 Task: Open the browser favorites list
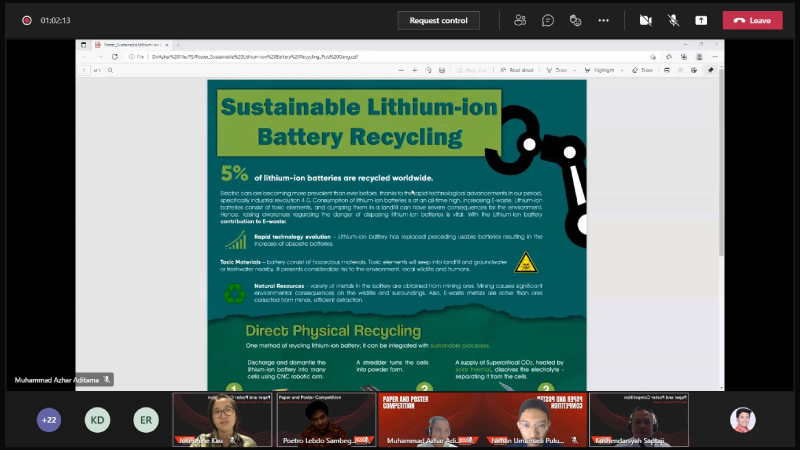pyautogui.click(x=669, y=57)
